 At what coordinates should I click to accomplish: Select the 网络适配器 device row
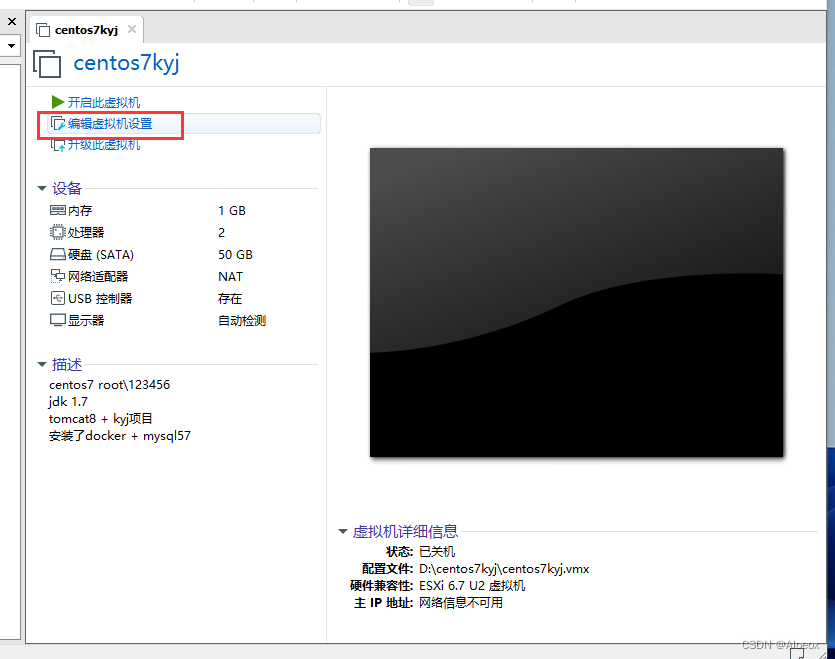click(x=184, y=276)
